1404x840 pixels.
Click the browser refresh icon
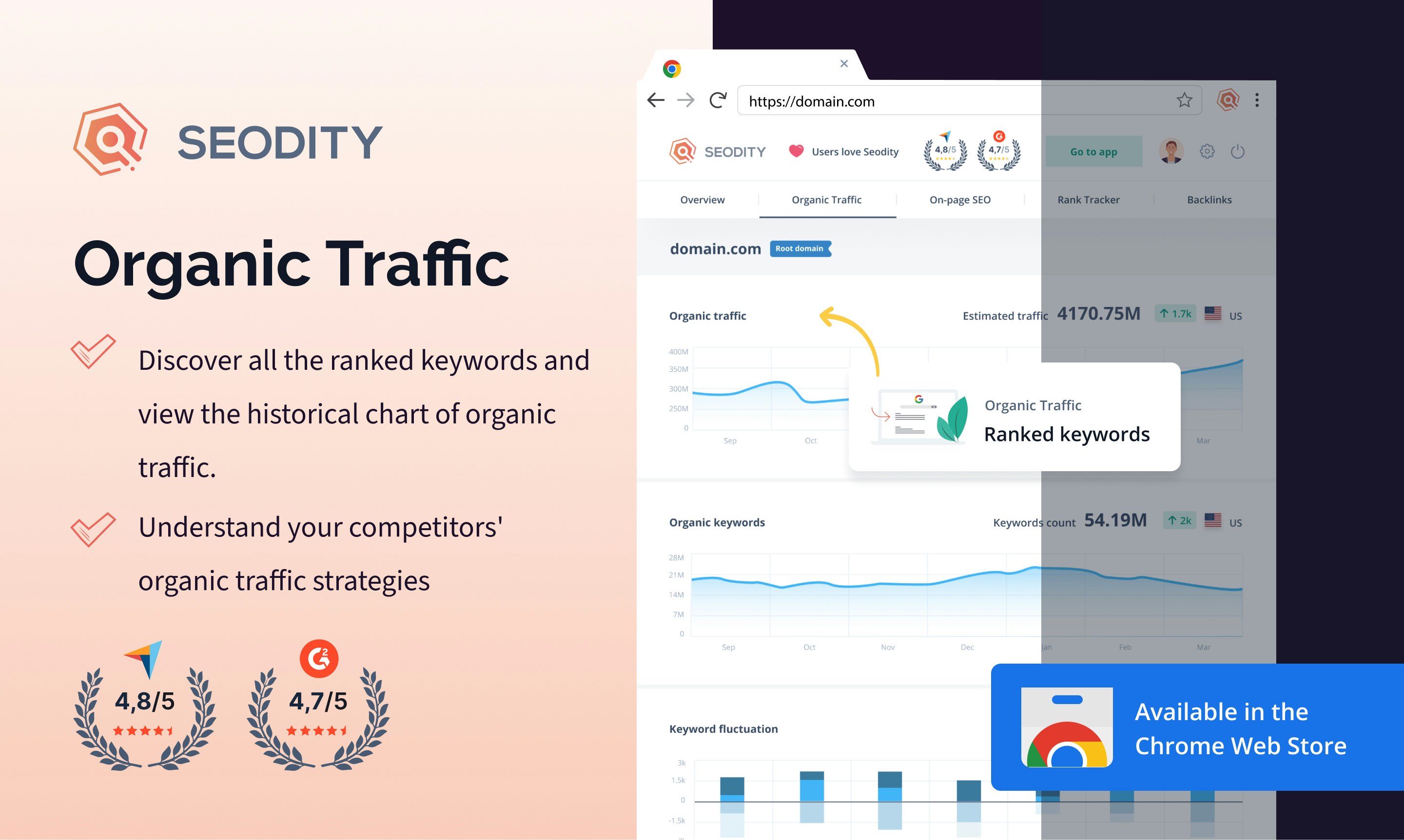pos(717,100)
